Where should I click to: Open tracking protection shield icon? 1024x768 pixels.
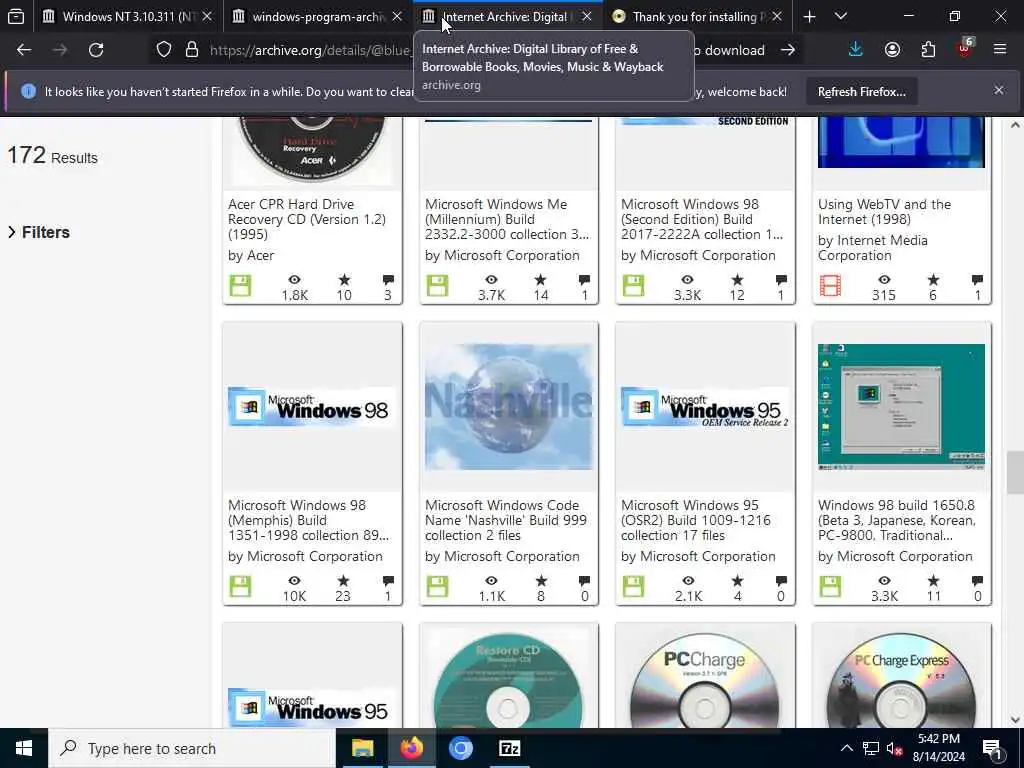click(x=164, y=50)
